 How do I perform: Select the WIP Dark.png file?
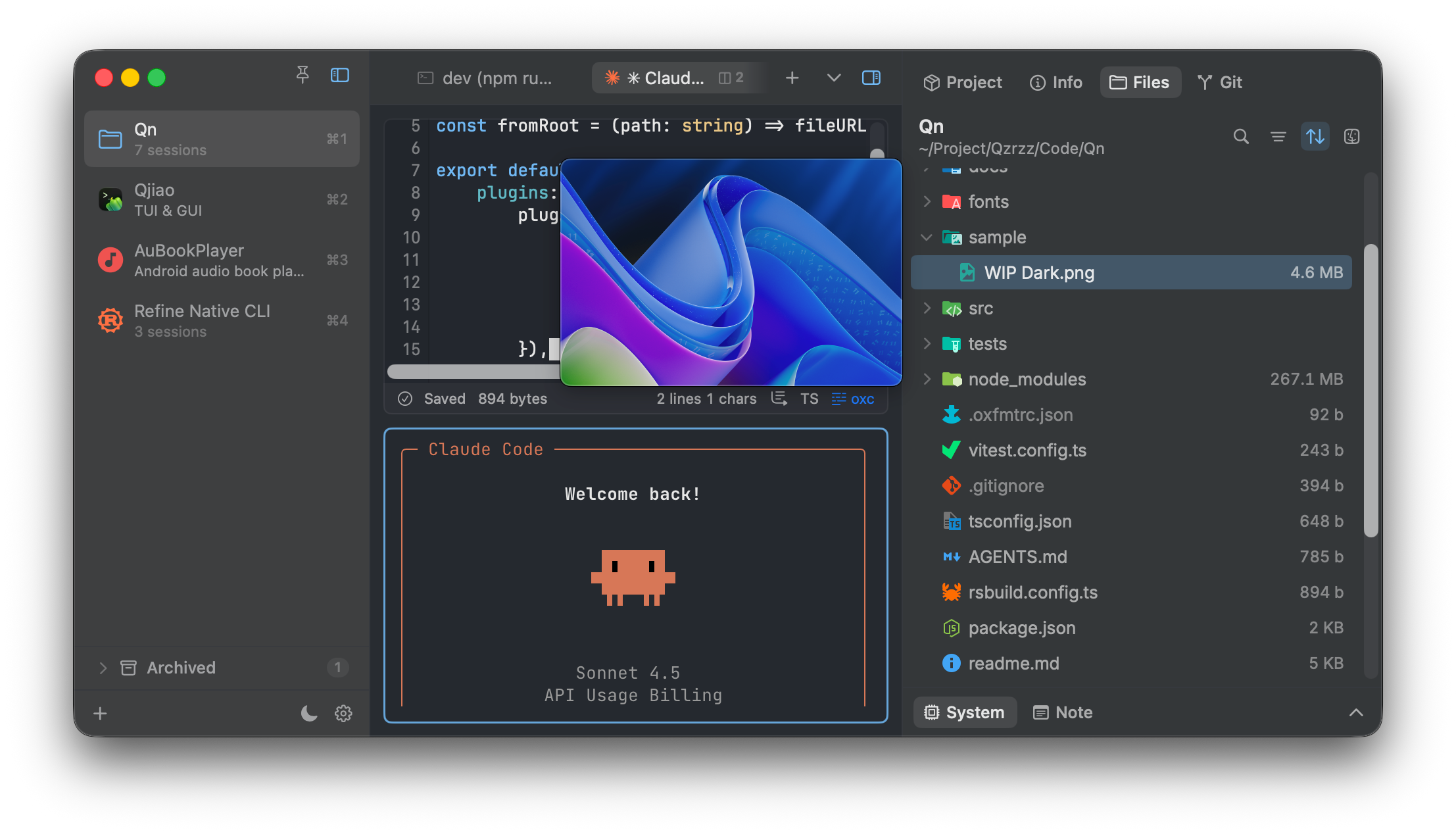pos(1131,272)
